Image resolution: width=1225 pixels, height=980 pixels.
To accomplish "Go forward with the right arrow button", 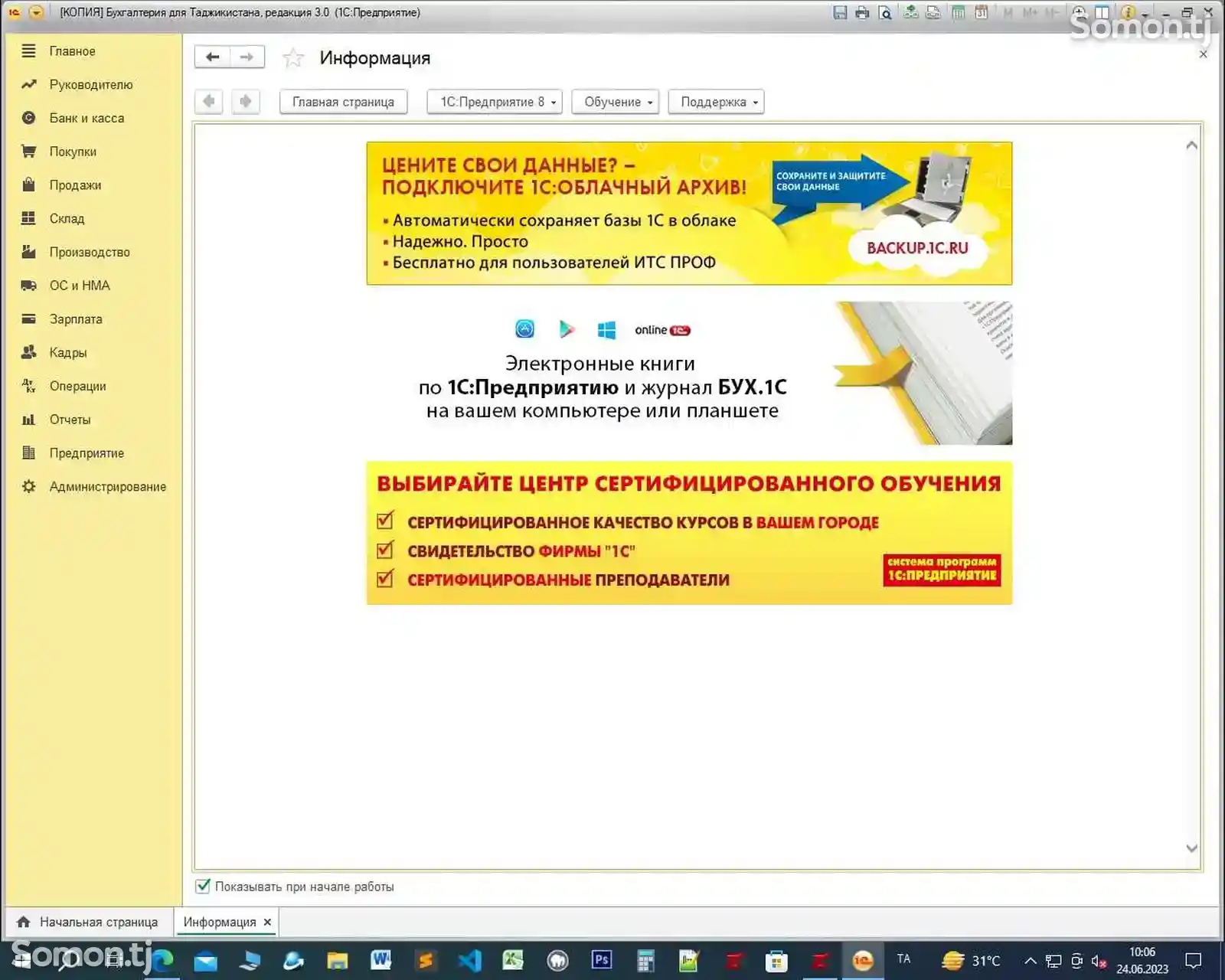I will coord(247,57).
